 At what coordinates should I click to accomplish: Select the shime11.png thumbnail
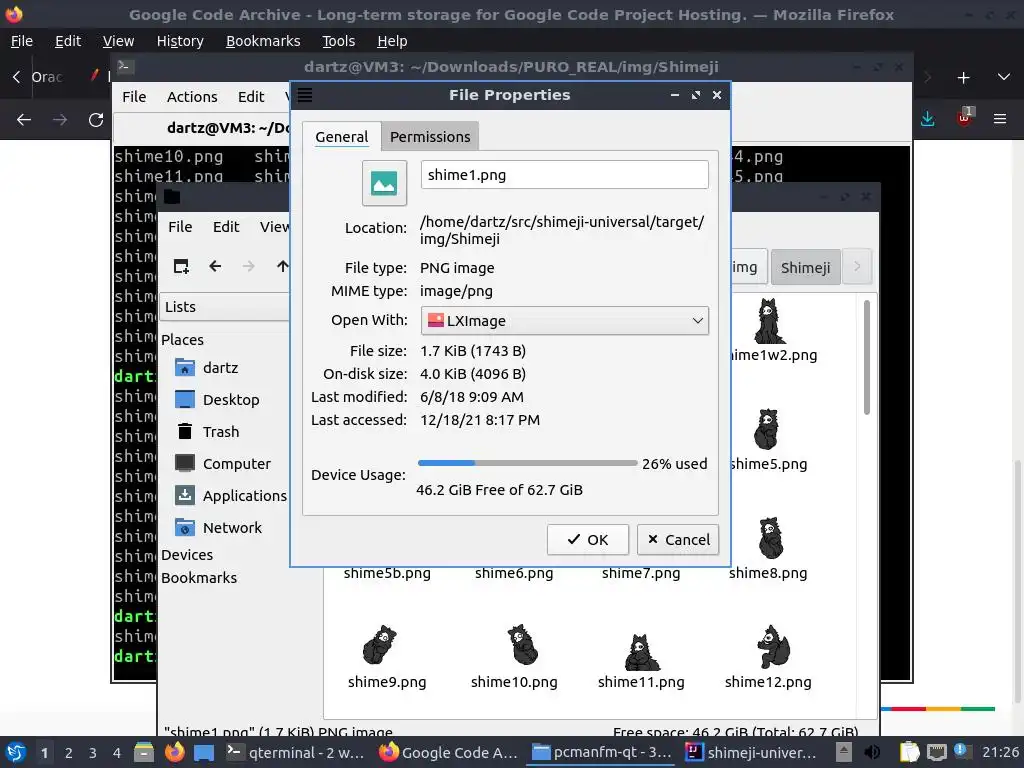tap(641, 652)
